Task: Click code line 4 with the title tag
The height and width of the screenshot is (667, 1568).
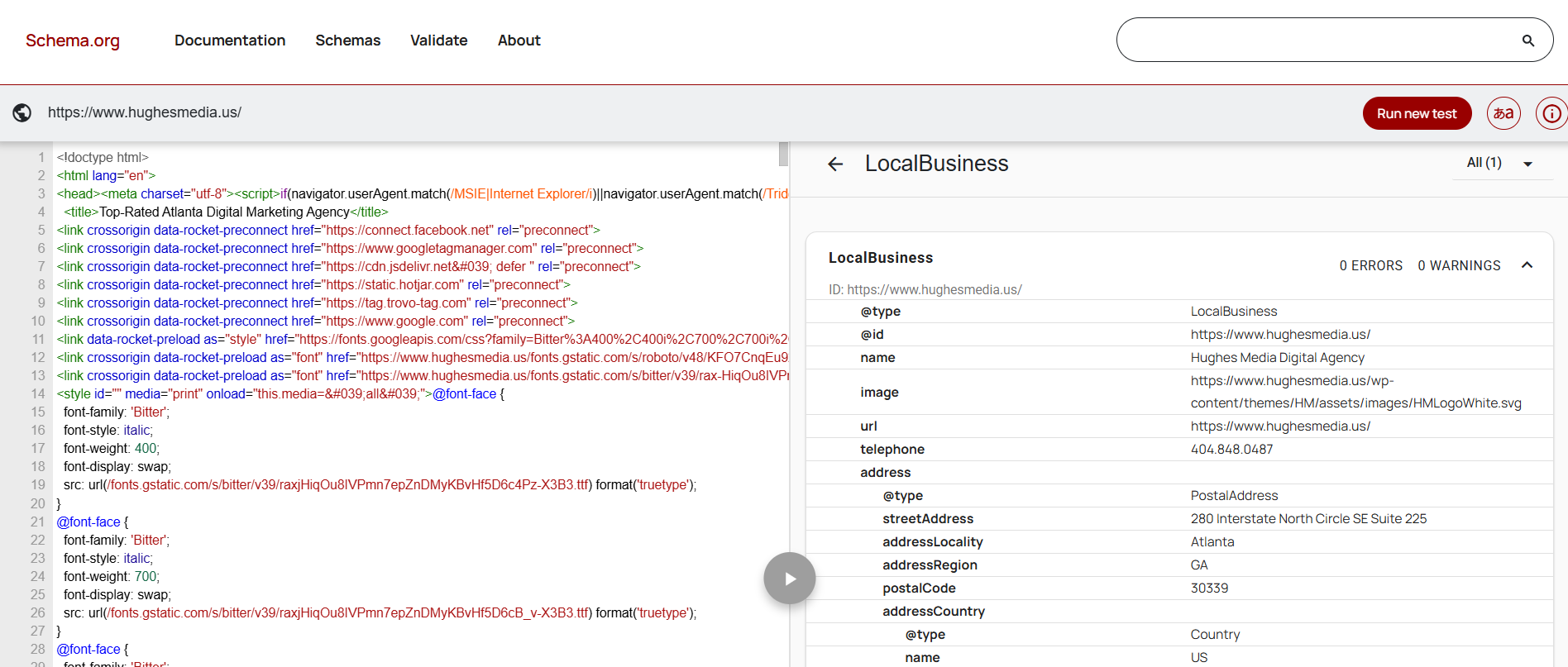Action: [226, 212]
